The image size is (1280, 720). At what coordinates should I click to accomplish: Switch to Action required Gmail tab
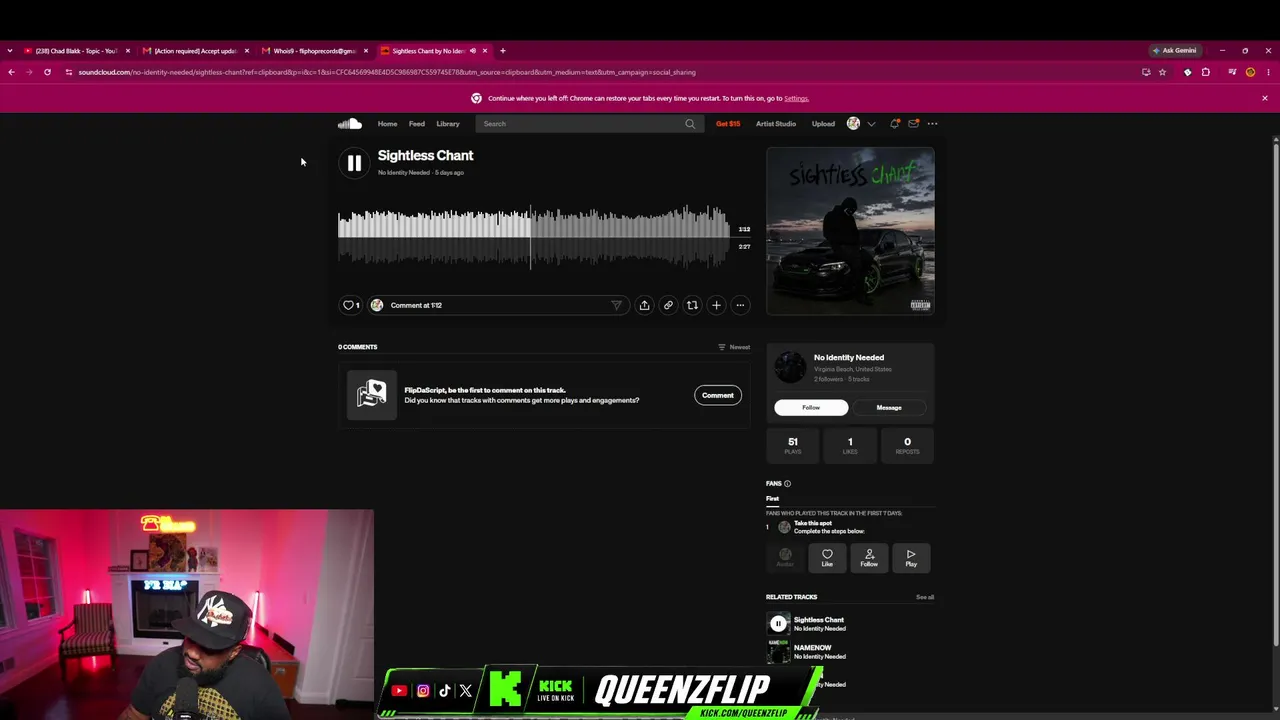pos(195,51)
